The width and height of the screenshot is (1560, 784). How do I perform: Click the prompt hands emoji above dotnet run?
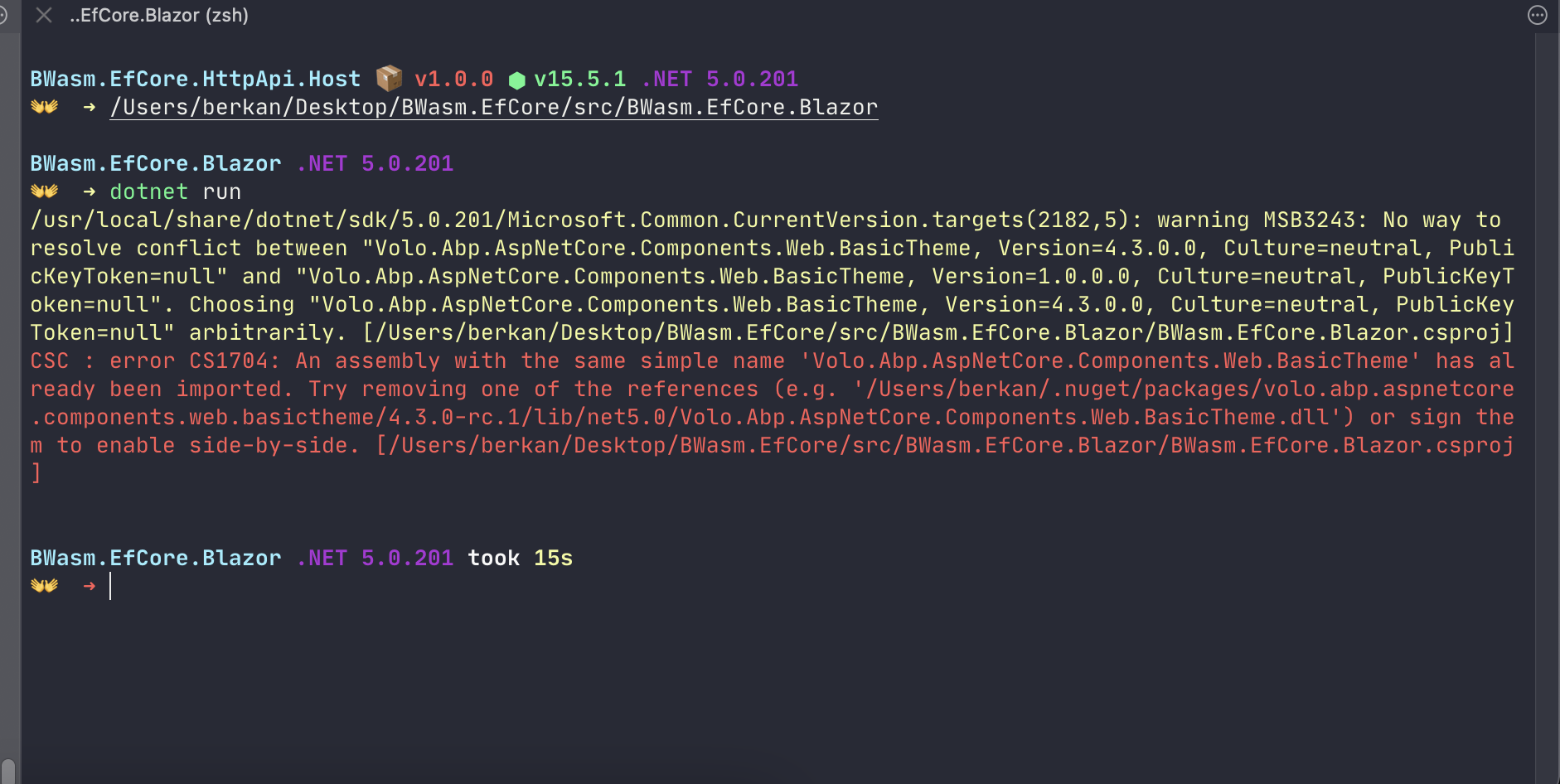pyautogui.click(x=45, y=191)
